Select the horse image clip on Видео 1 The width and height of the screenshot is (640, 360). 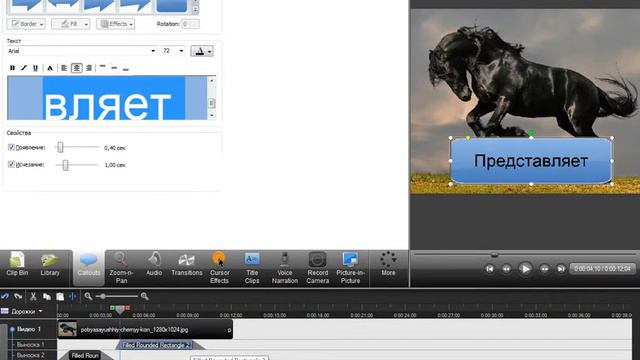tap(145, 329)
